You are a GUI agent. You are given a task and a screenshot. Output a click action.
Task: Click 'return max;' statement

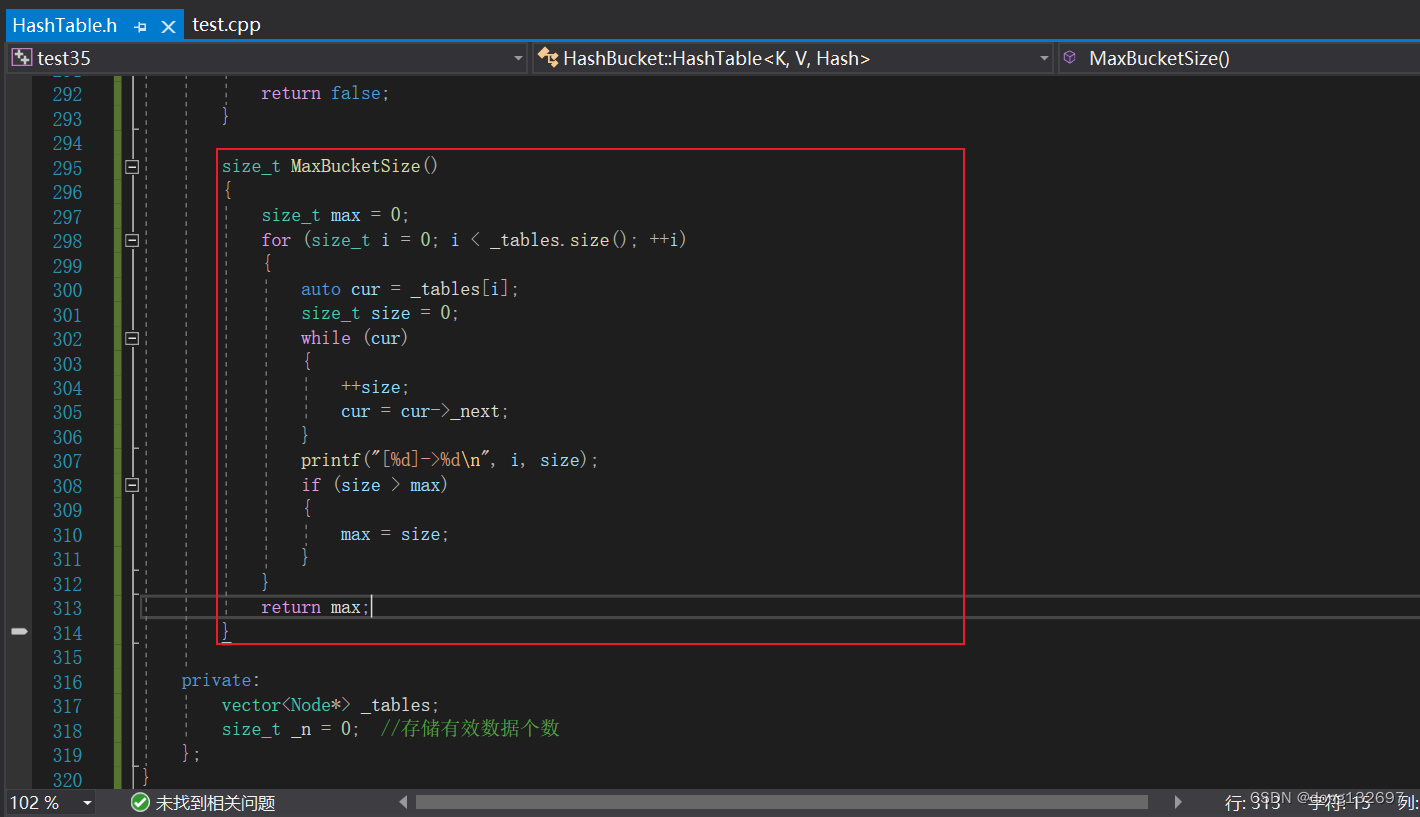pos(316,607)
